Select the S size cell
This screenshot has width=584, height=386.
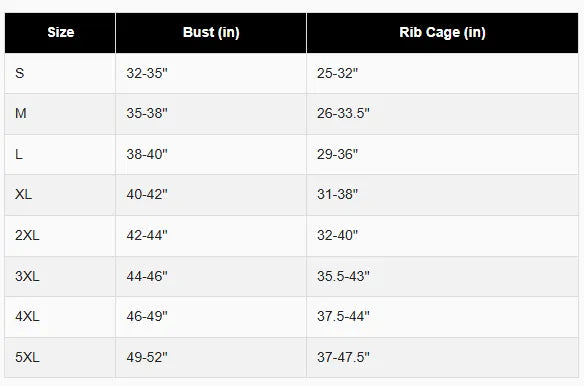pos(60,73)
